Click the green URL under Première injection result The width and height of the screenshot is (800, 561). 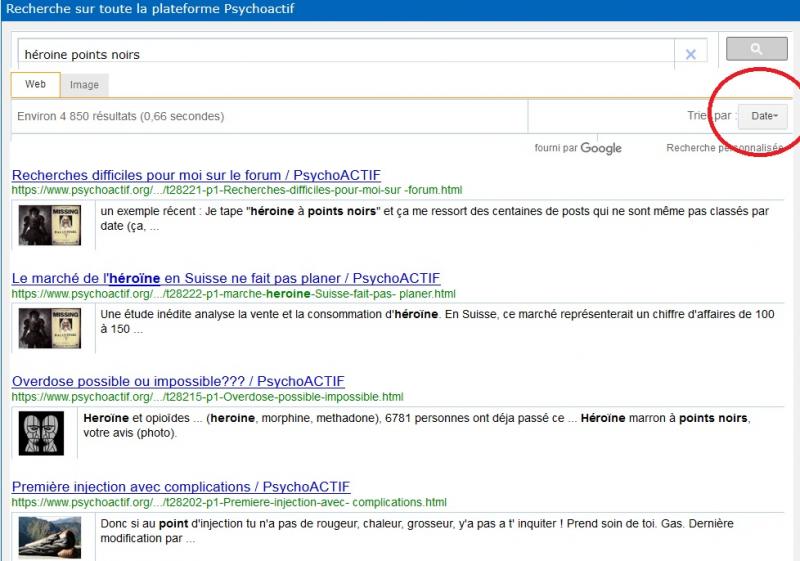point(229,502)
